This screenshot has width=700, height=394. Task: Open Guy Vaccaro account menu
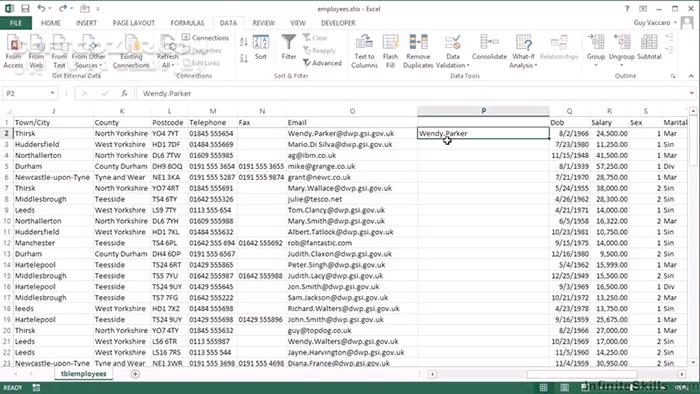654,23
